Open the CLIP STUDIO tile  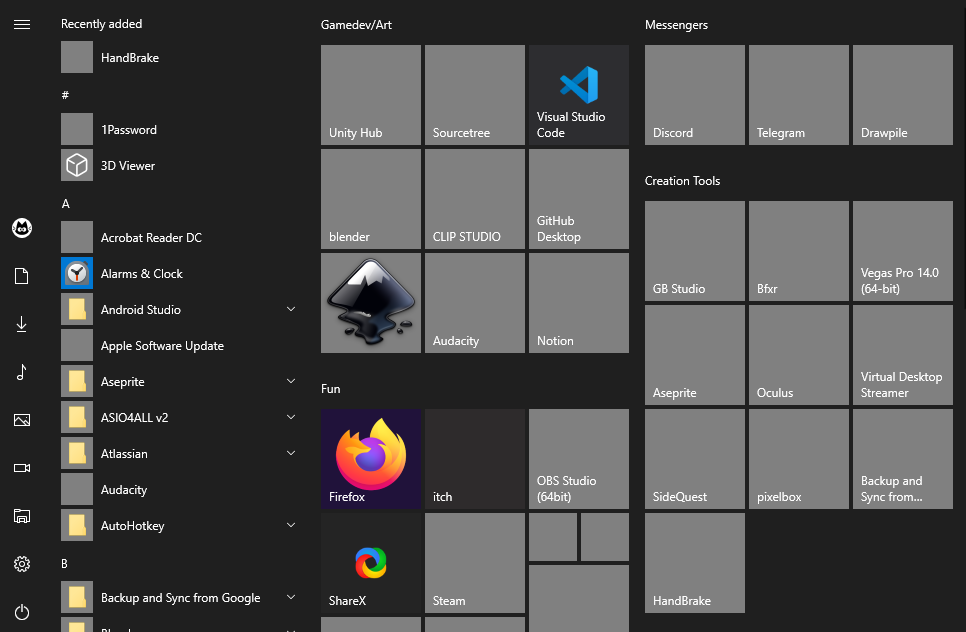[475, 199]
